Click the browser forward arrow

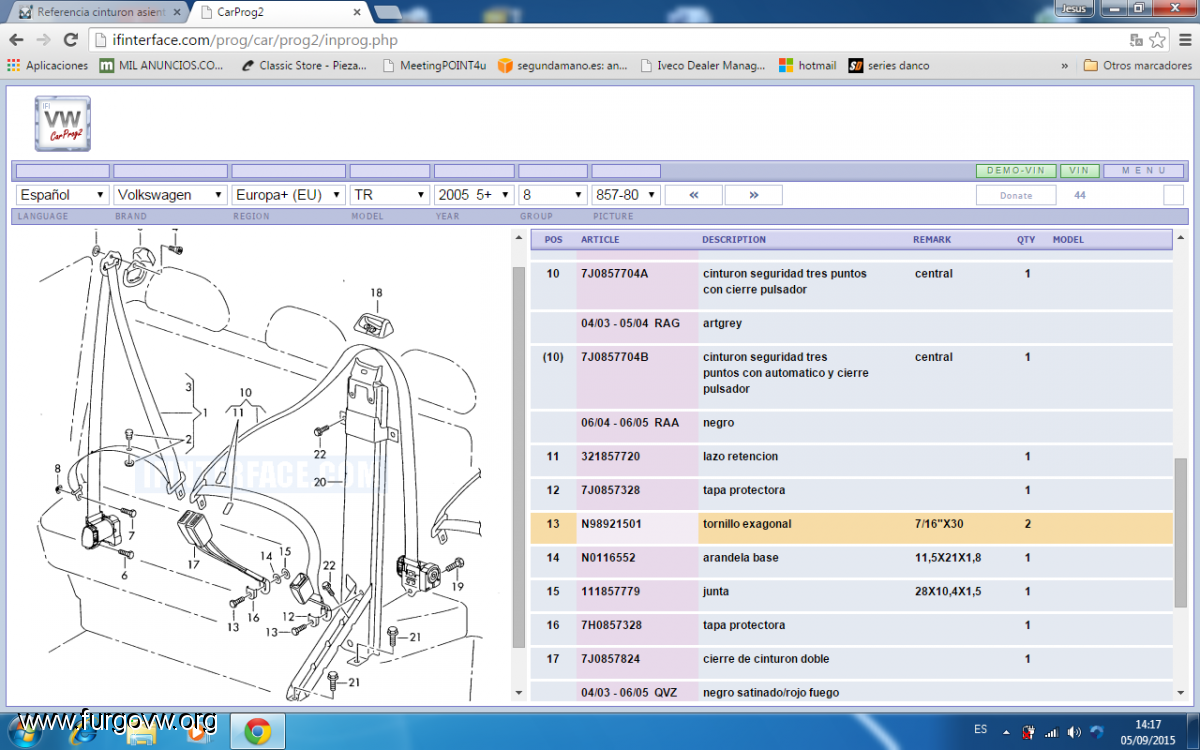[x=43, y=40]
